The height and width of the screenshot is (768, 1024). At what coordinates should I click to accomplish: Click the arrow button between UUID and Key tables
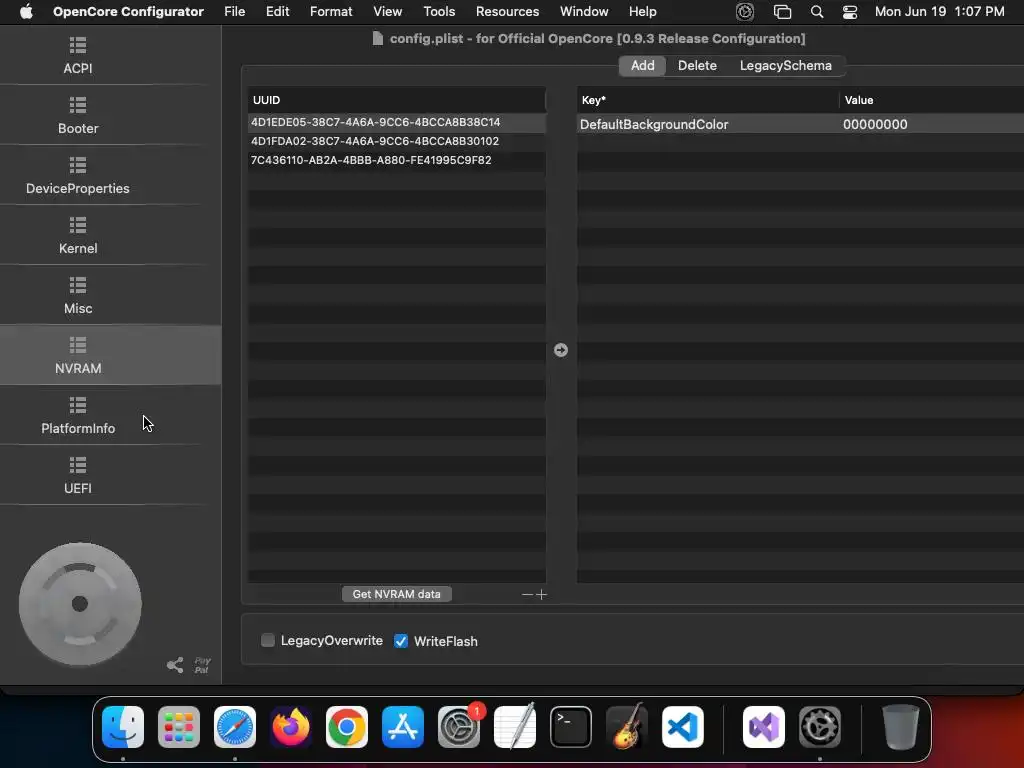coord(560,350)
